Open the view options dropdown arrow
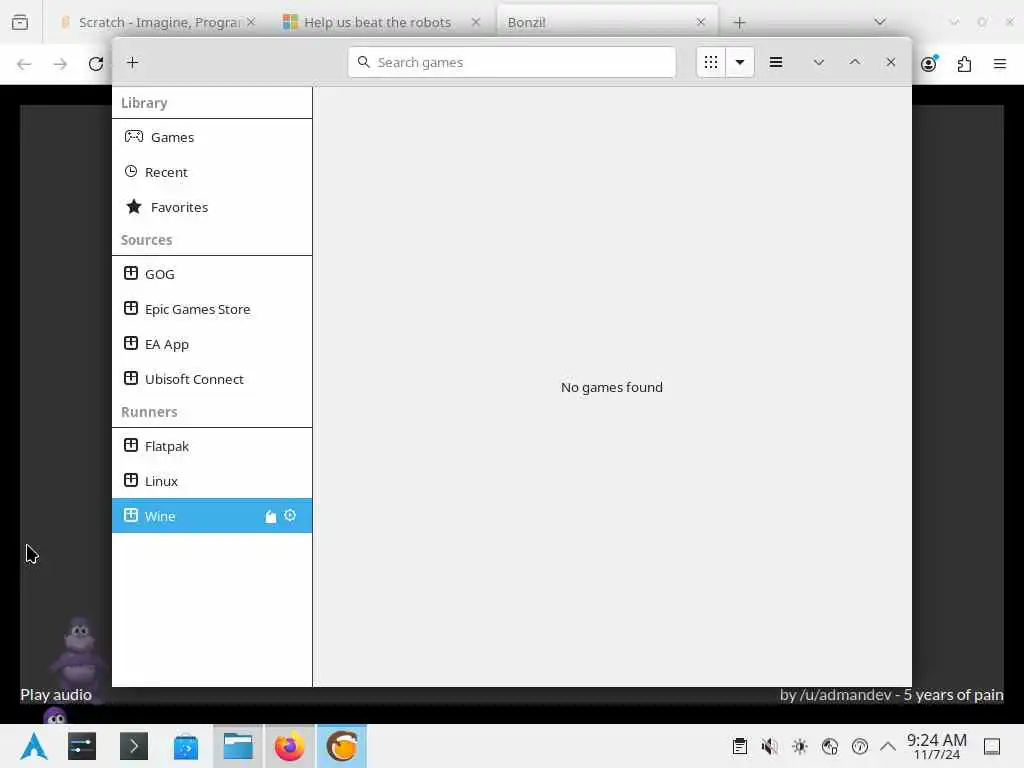The width and height of the screenshot is (1024, 768). point(740,62)
